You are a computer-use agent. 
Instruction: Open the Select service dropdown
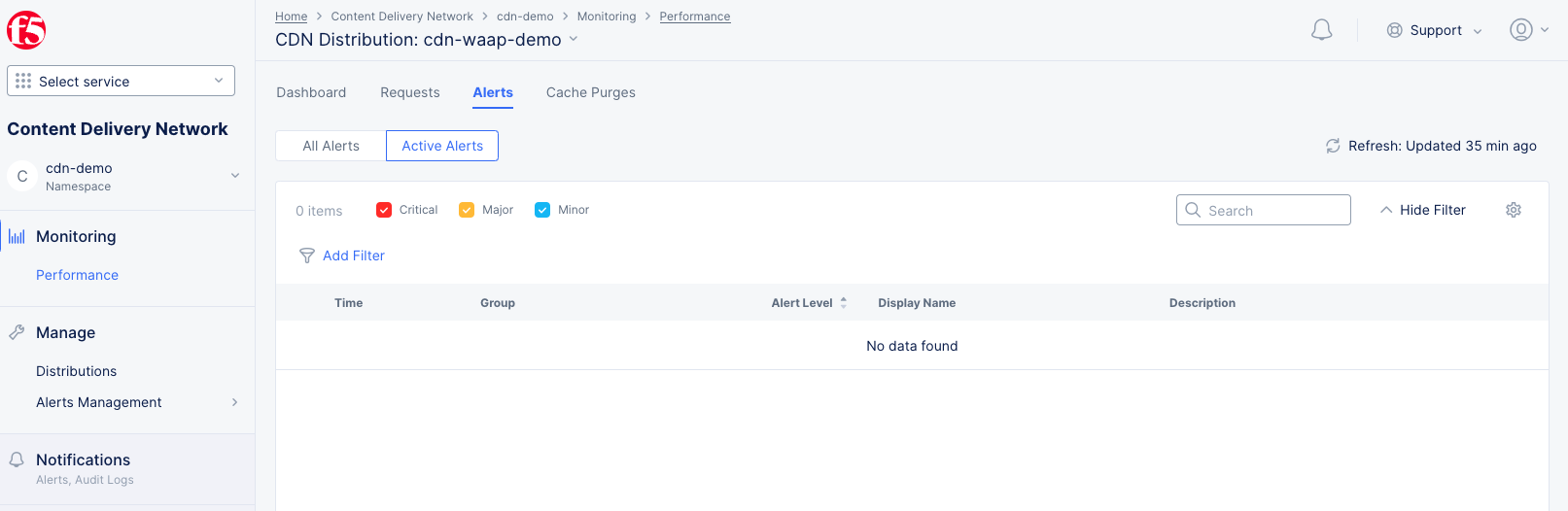click(x=121, y=82)
